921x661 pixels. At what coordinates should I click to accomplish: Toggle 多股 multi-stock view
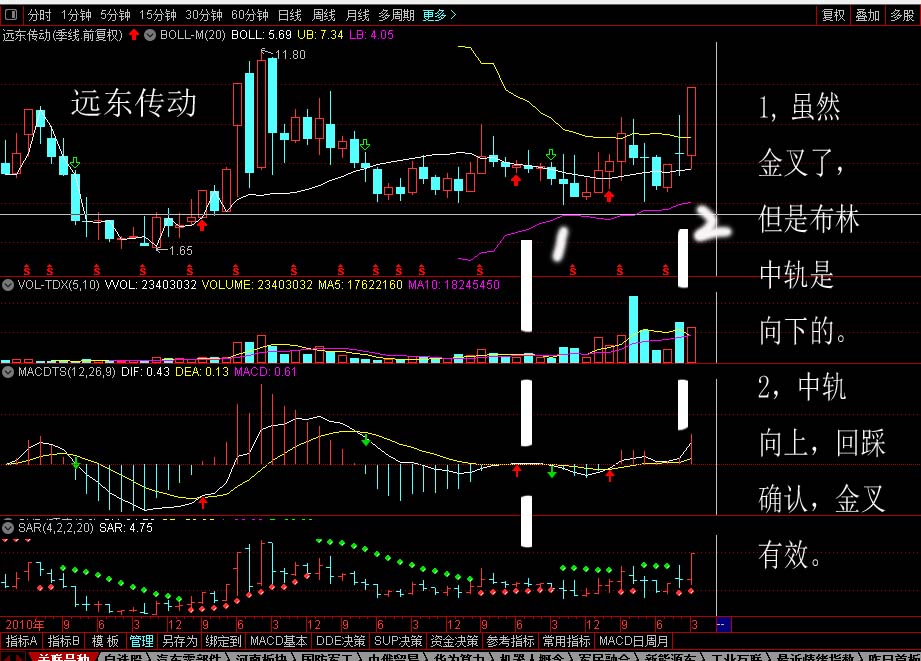[x=902, y=15]
